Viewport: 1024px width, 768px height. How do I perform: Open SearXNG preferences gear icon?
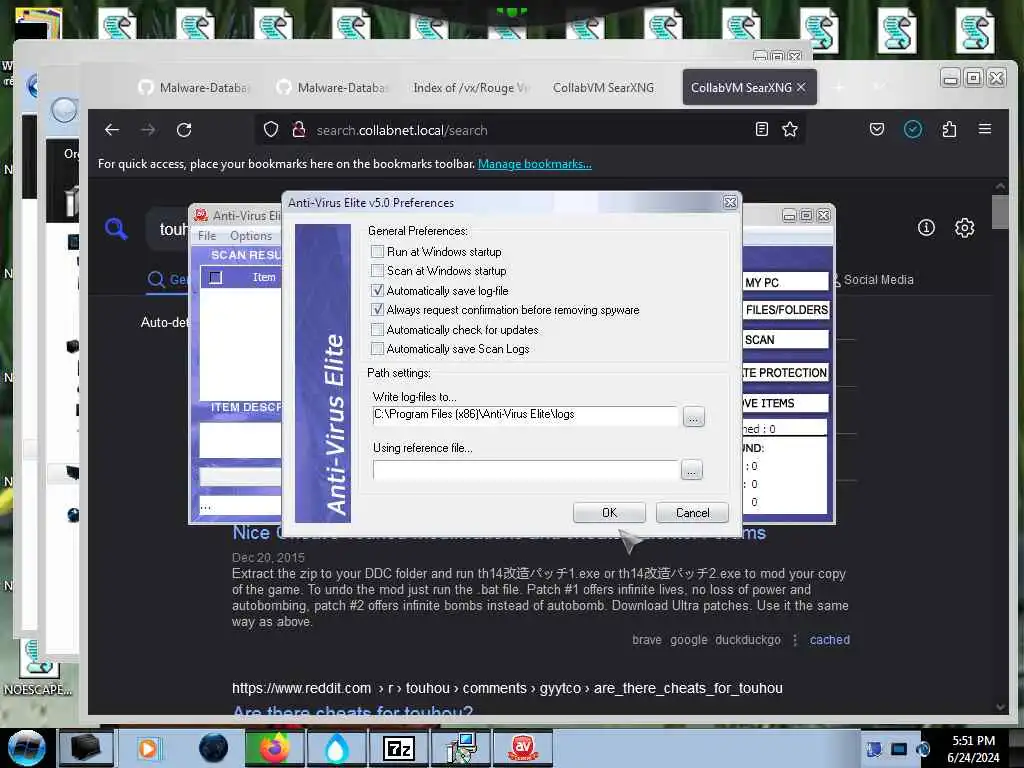[965, 227]
